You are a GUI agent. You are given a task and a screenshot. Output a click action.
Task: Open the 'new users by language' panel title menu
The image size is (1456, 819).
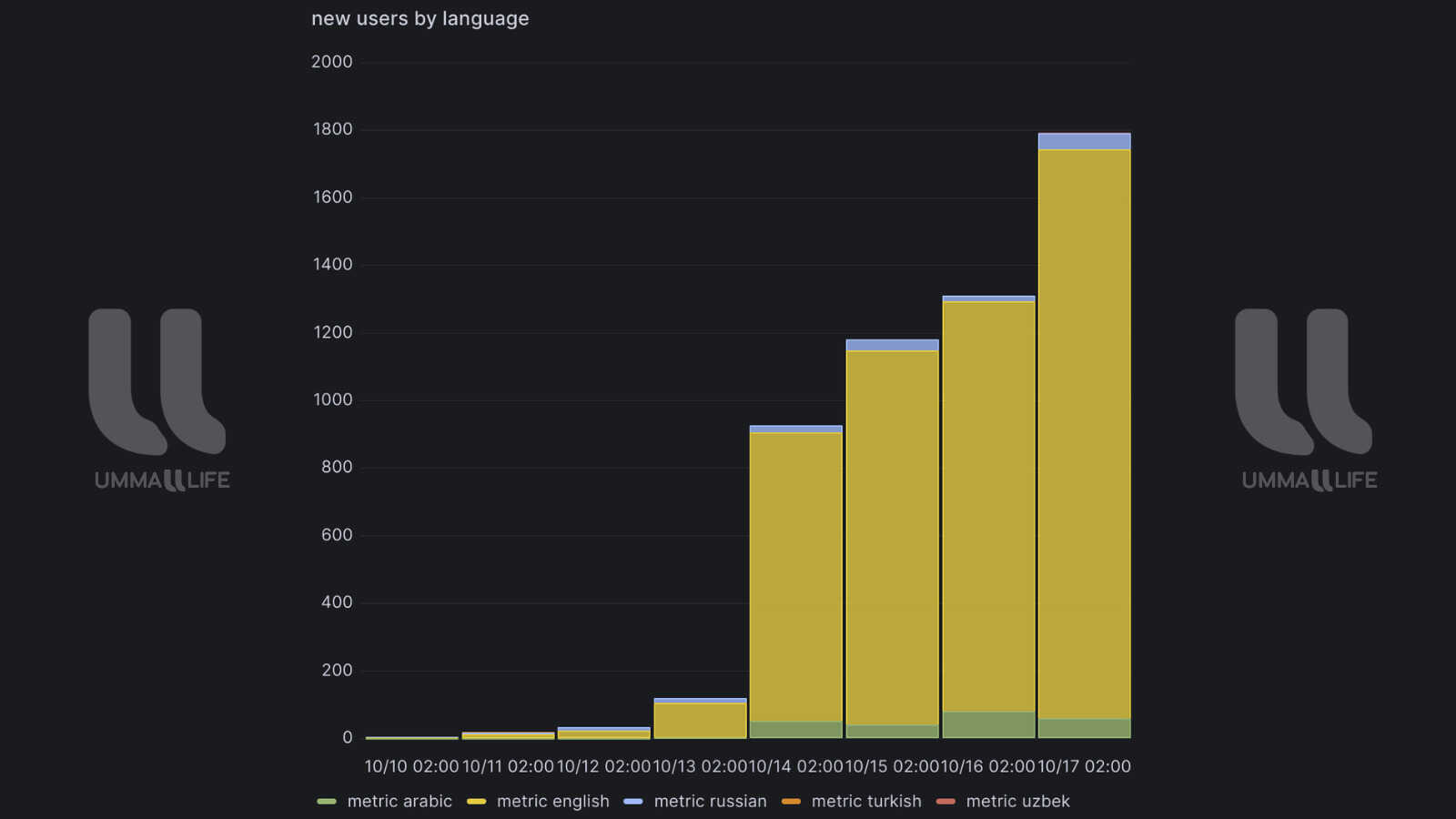[x=420, y=19]
